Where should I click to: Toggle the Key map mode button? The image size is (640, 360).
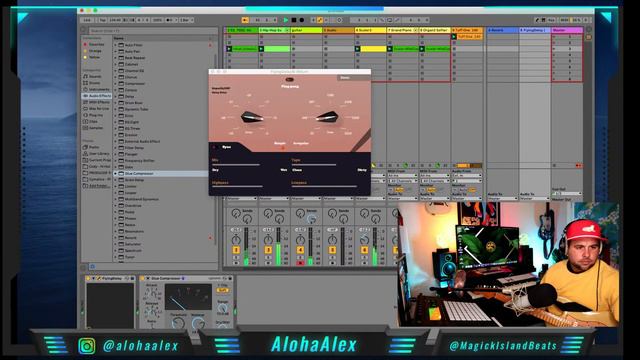(552, 20)
